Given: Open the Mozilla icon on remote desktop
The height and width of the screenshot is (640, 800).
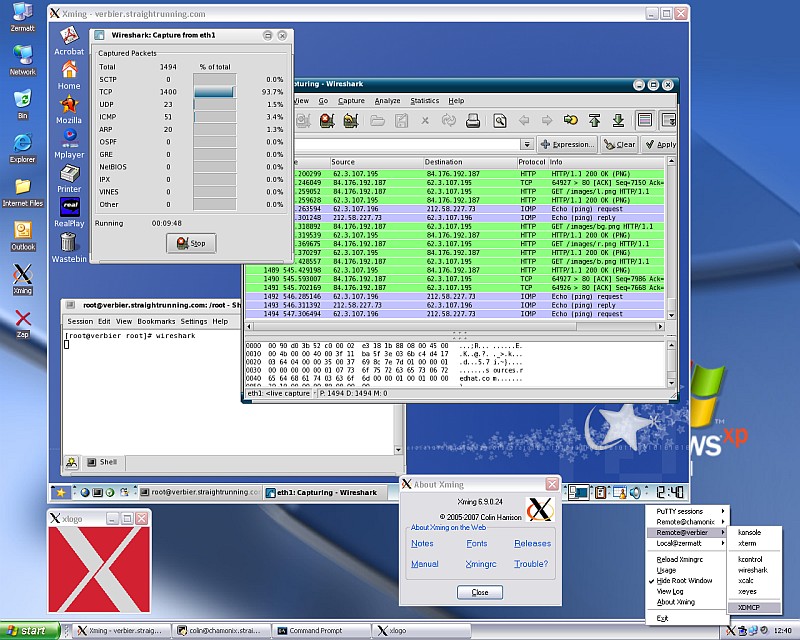Looking at the screenshot, I should click(x=69, y=109).
